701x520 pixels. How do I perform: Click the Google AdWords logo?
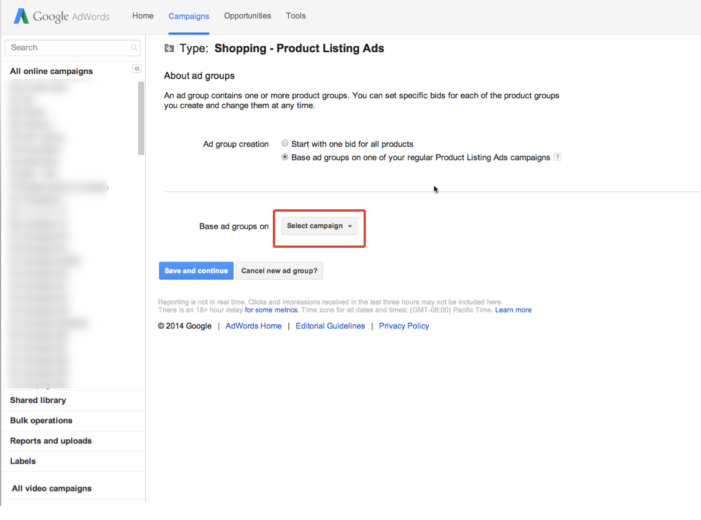(x=61, y=16)
